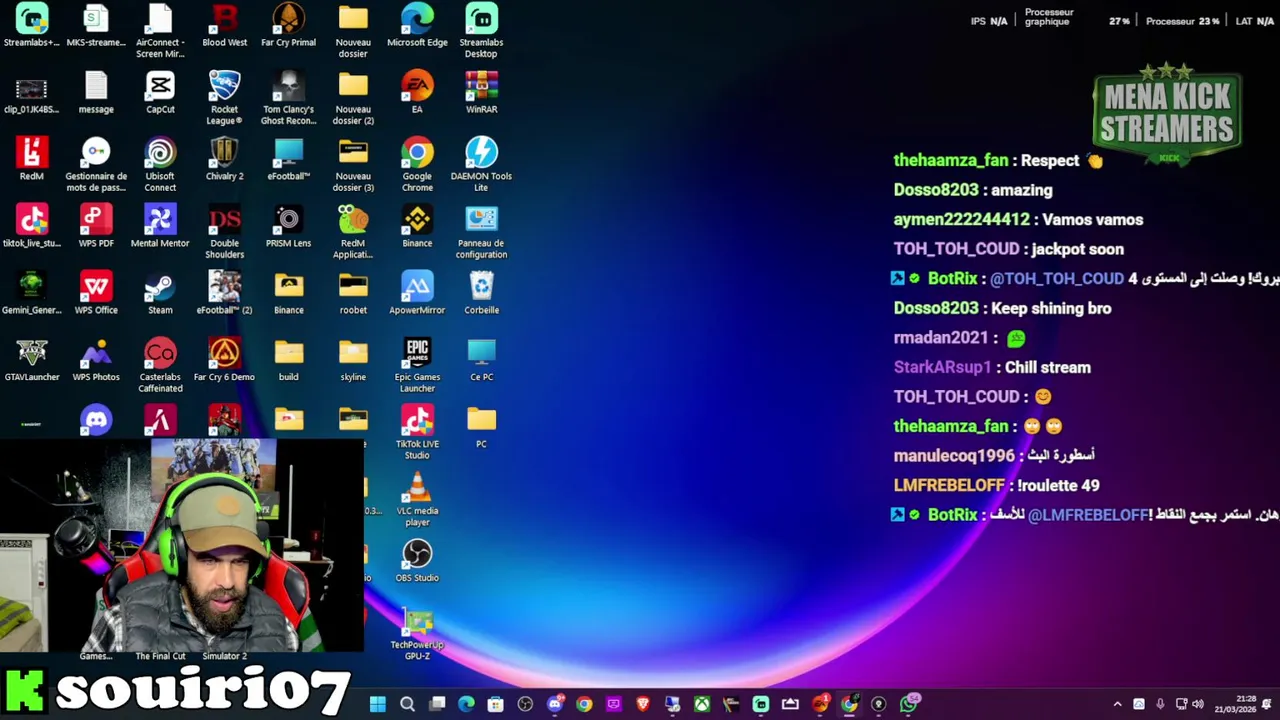Open Discord from the taskbar

pyautogui.click(x=555, y=704)
